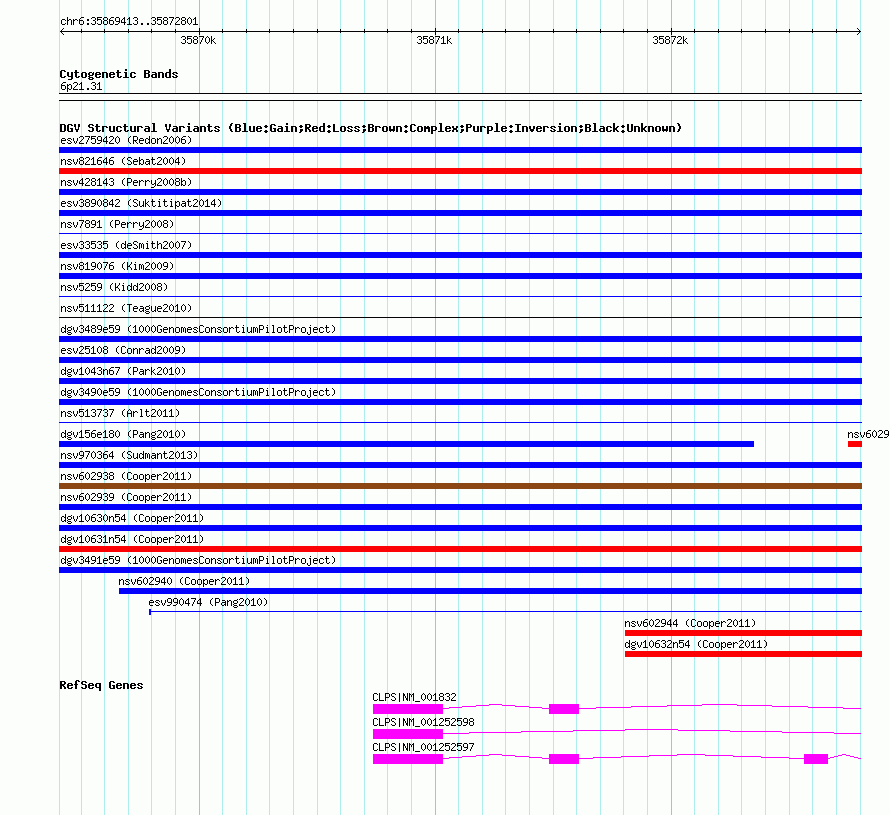Click dgv3490e59 1000Genomes variant label
The width and height of the screenshot is (890, 815).
[x=198, y=392]
